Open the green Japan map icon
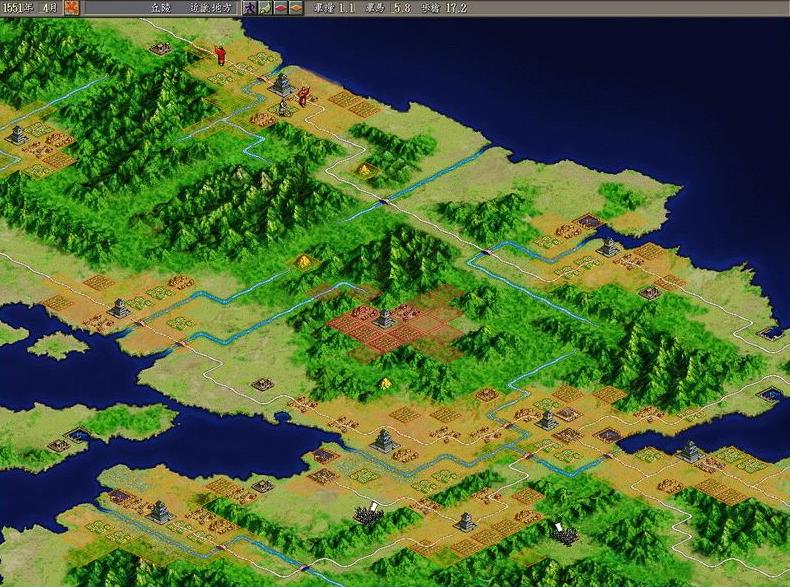This screenshot has width=790, height=587. point(265,8)
